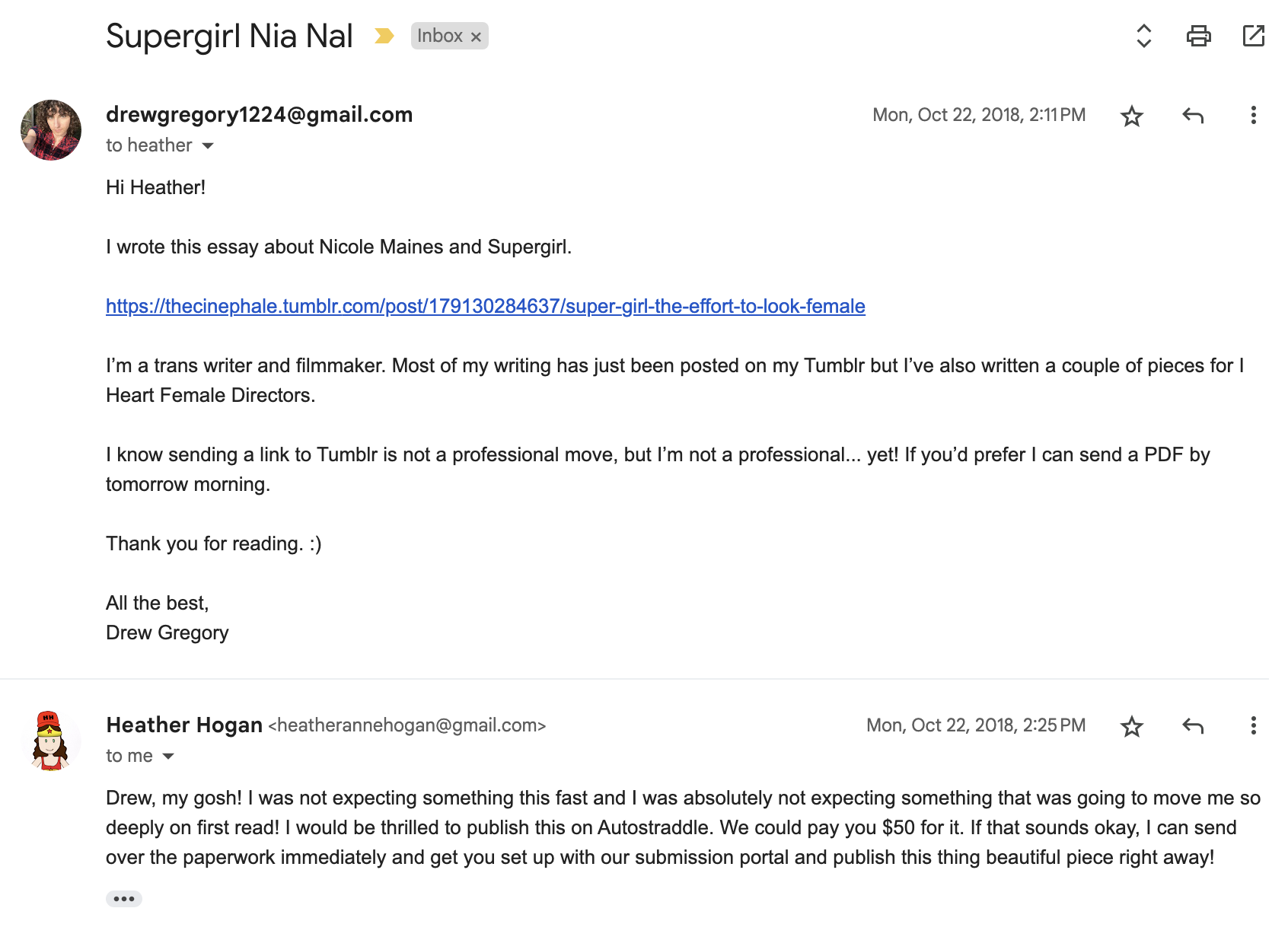Open the thecinephale.tumblr.com essay link
The image size is (1288, 940).
point(486,306)
